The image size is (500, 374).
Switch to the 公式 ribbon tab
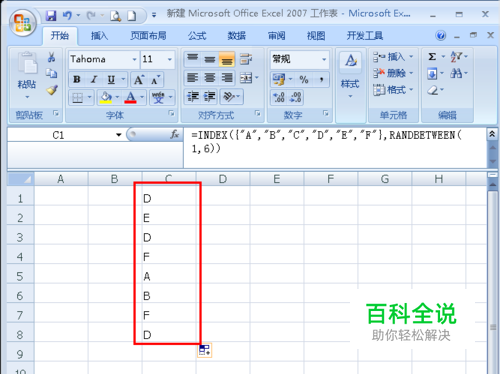[197, 36]
